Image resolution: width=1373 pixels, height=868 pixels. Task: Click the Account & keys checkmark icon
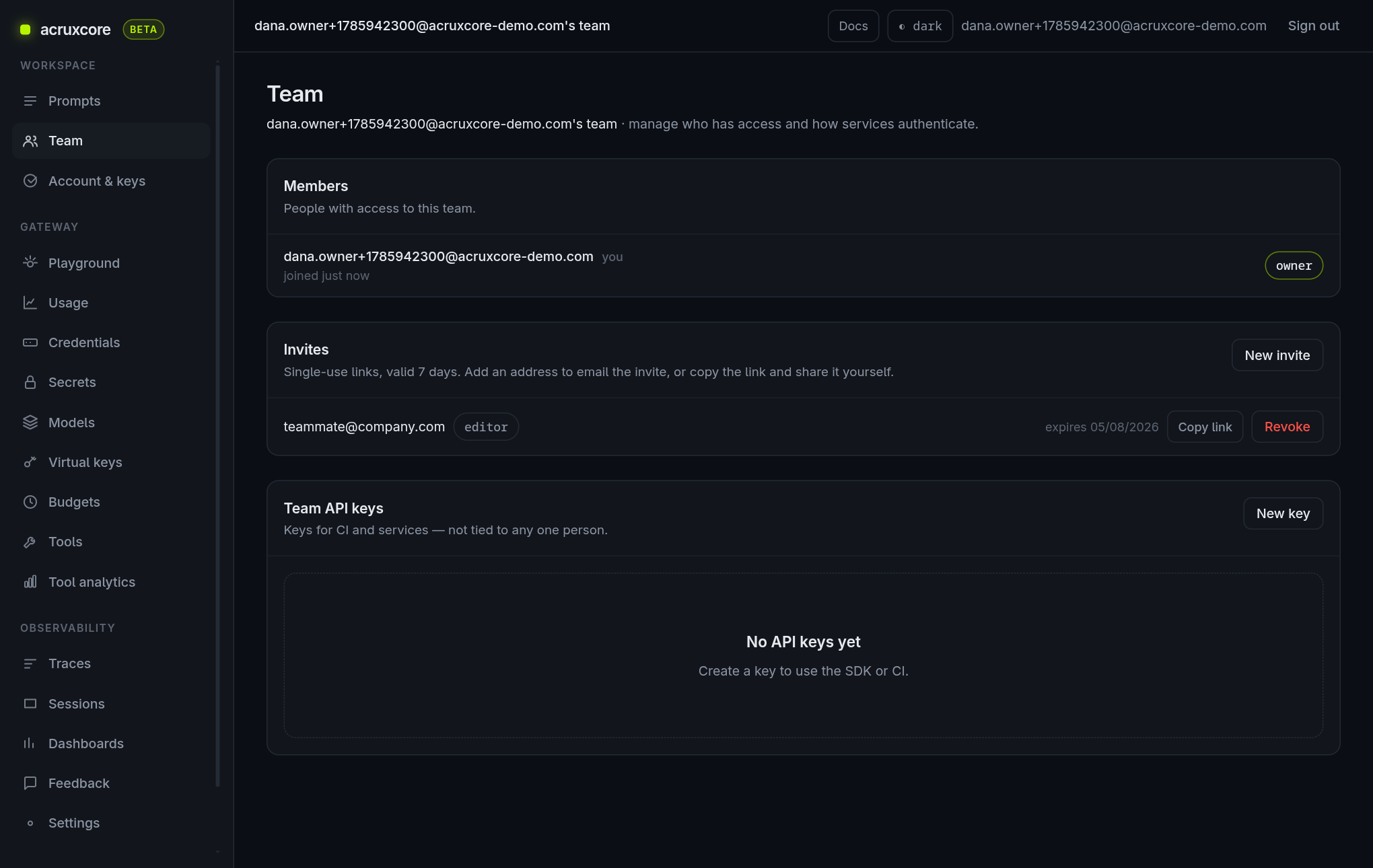coord(30,181)
